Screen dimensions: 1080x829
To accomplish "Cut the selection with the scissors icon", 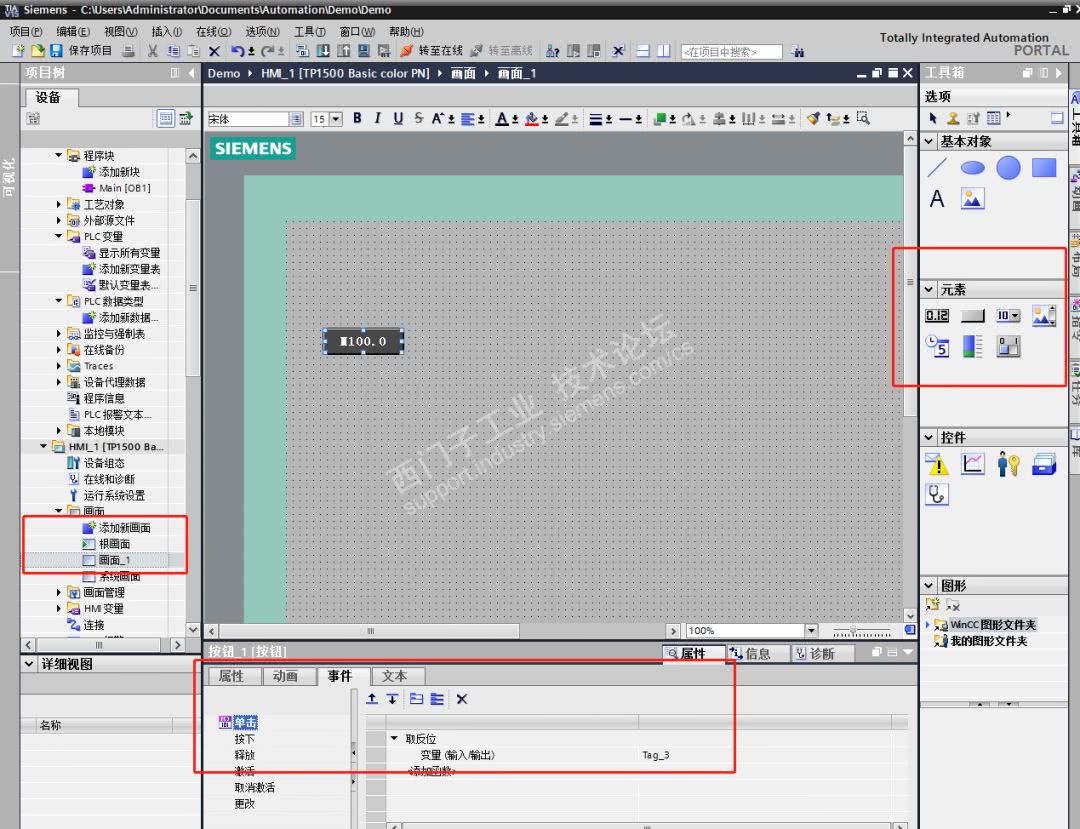I will [x=153, y=50].
